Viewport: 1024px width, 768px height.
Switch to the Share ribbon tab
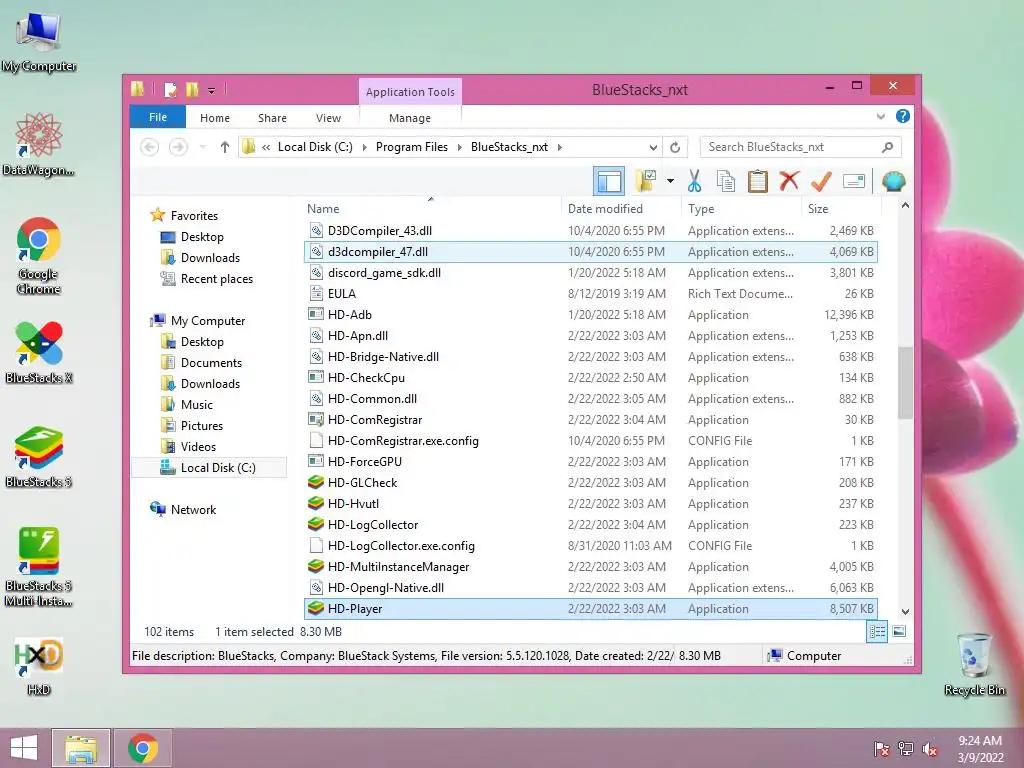(x=272, y=118)
